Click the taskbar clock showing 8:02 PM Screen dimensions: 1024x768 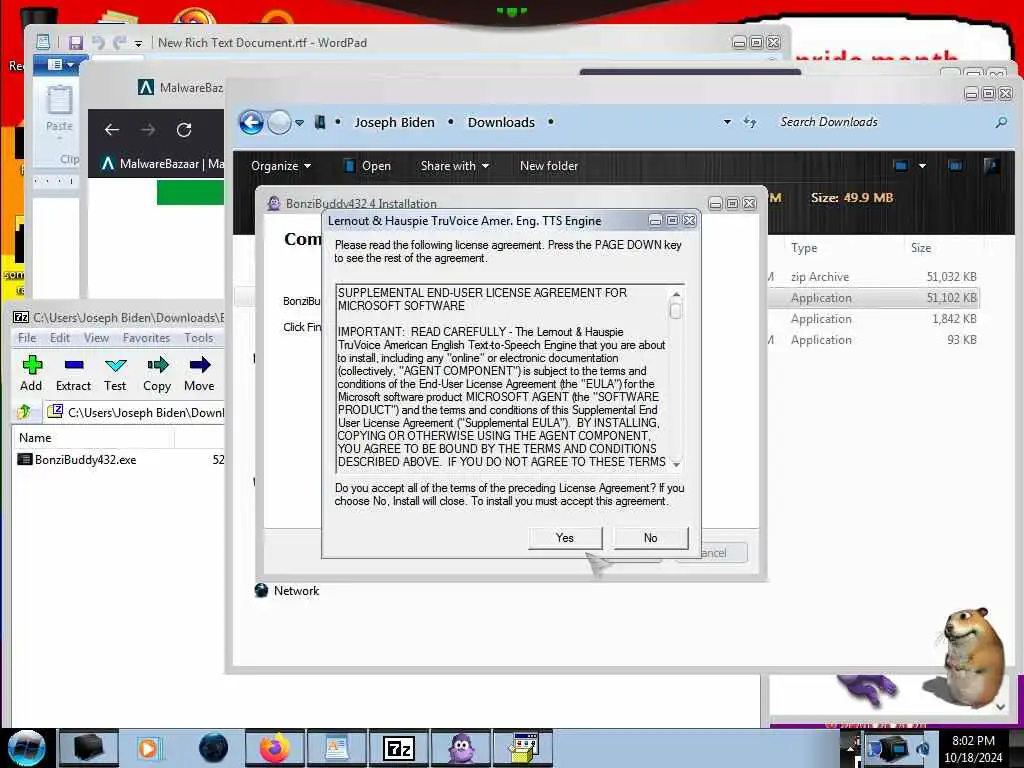tap(973, 748)
